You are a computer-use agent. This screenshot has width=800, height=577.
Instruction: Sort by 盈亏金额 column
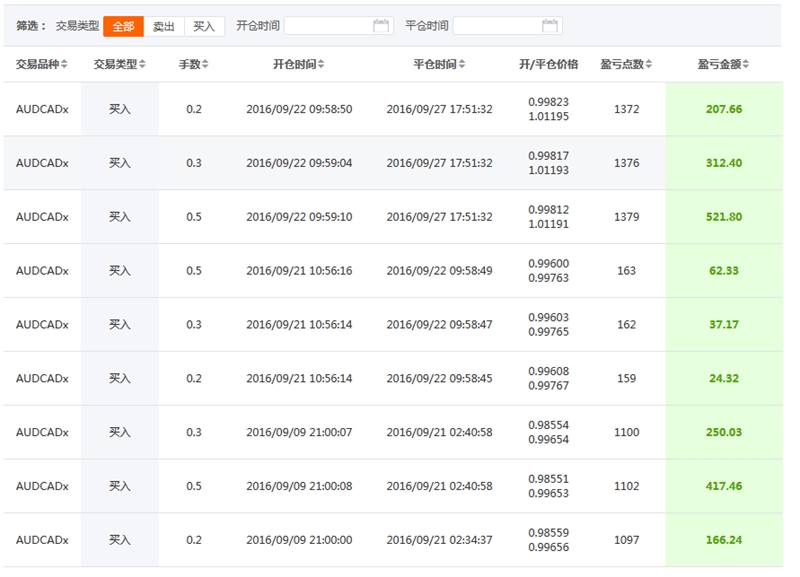click(723, 64)
